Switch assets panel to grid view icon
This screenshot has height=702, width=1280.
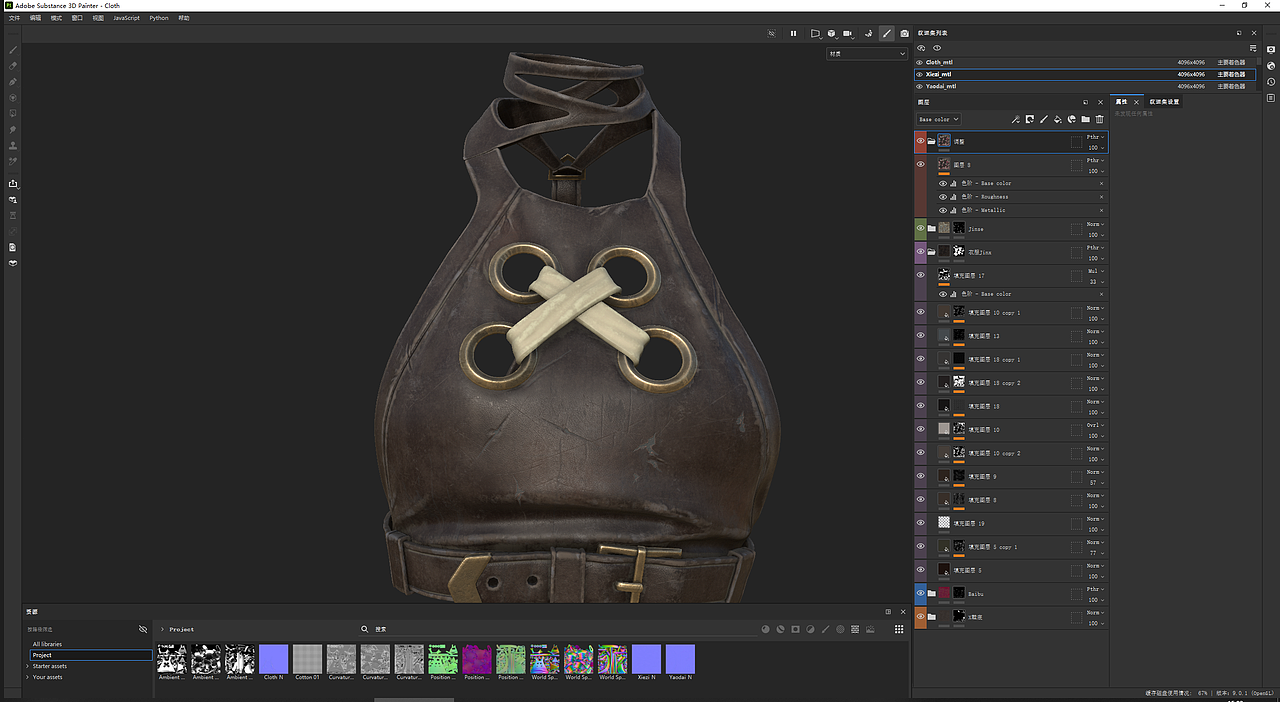[899, 629]
